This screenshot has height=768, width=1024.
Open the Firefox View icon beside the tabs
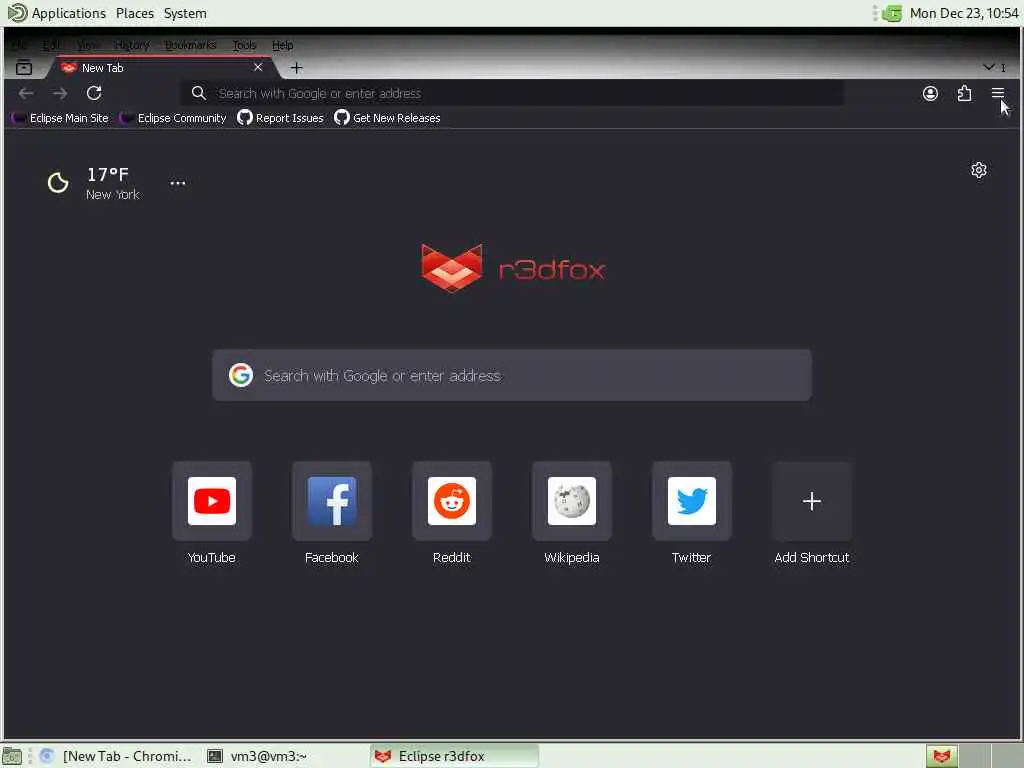coord(24,67)
